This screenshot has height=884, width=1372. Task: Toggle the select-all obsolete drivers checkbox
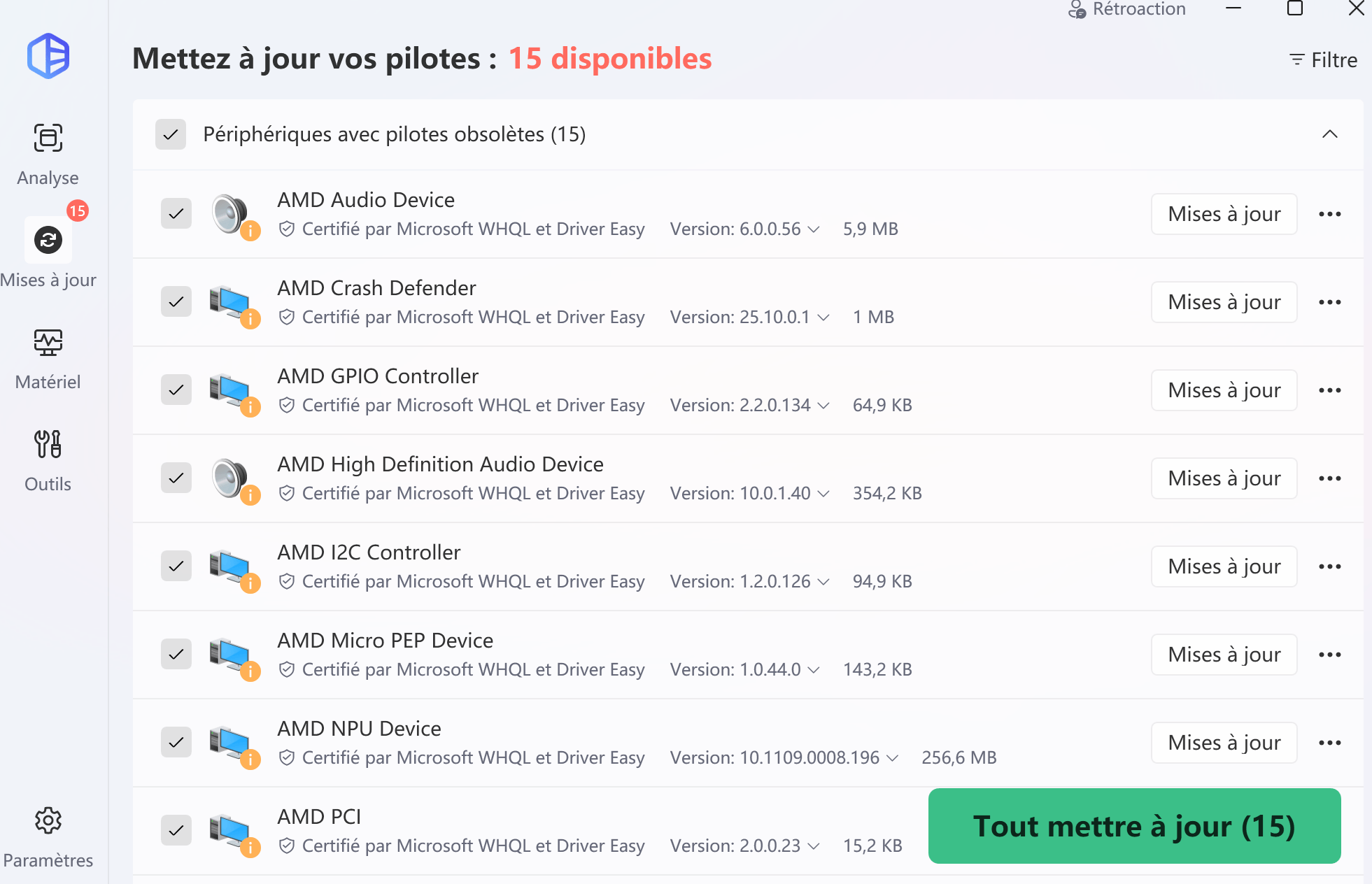[x=171, y=134]
